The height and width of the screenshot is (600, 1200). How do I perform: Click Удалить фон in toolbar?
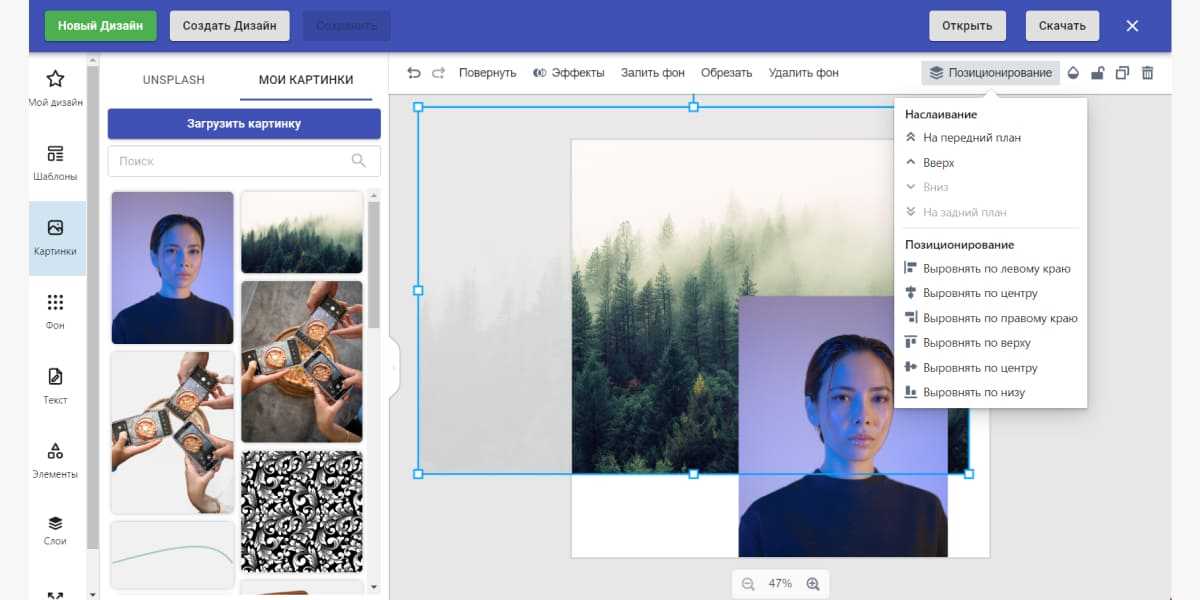[803, 73]
